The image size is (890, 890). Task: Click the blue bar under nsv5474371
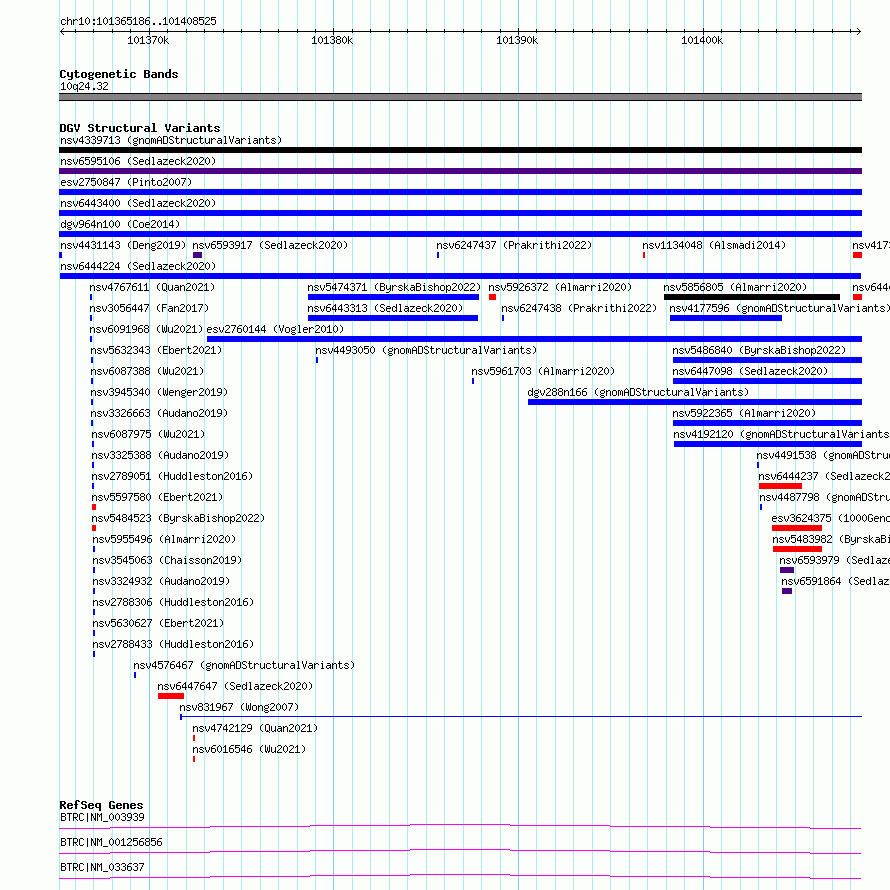pyautogui.click(x=393, y=297)
